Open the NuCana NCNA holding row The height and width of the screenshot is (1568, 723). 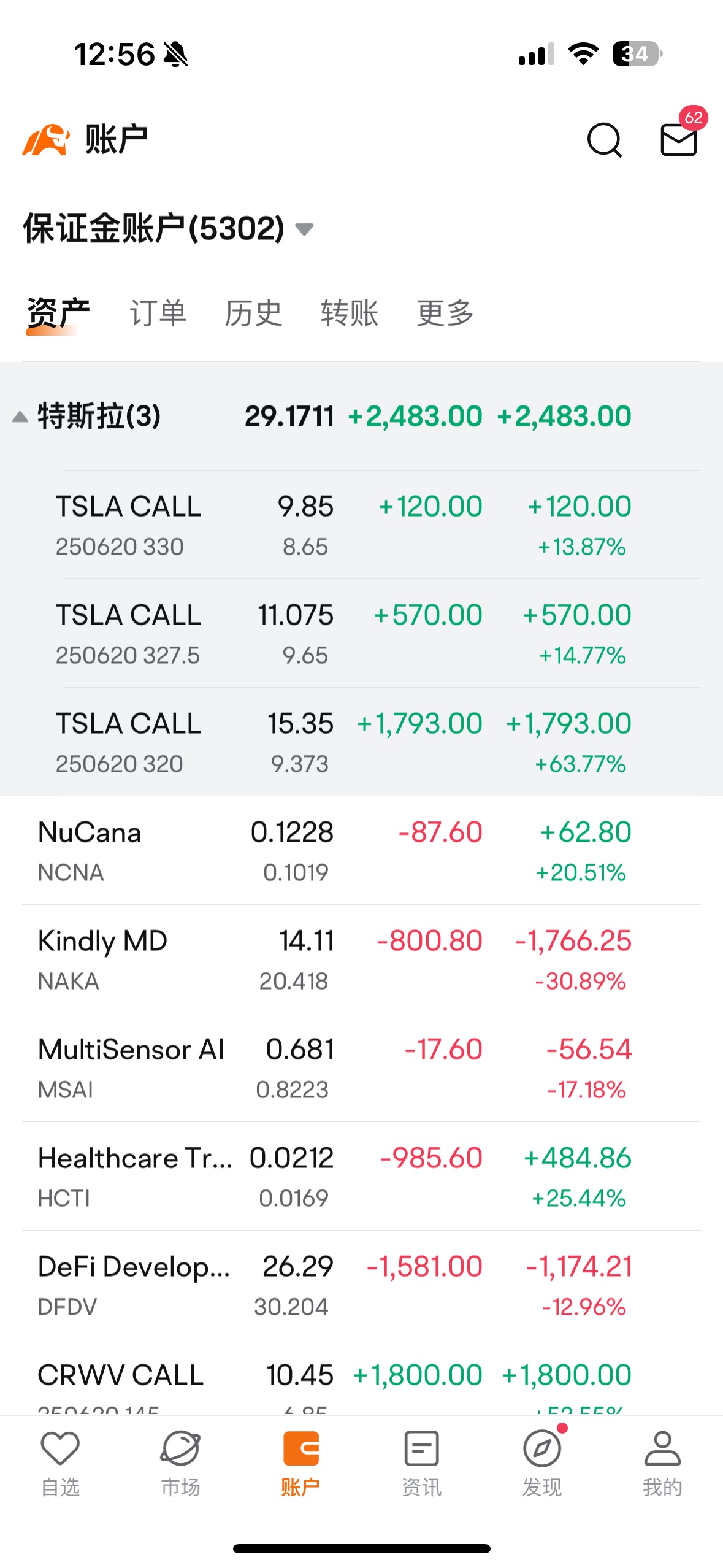click(361, 851)
